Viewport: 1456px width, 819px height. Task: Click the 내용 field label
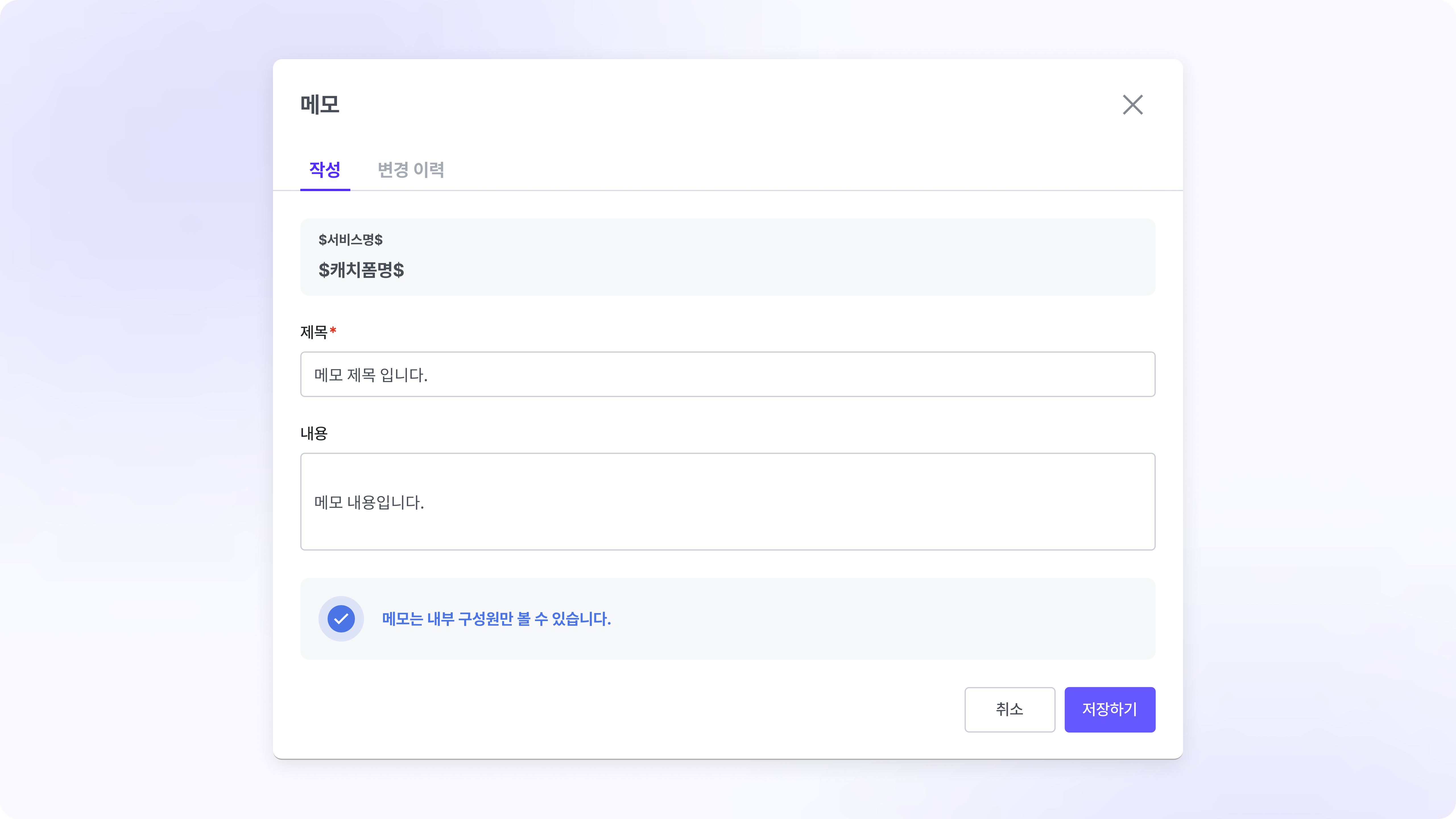[x=314, y=433]
